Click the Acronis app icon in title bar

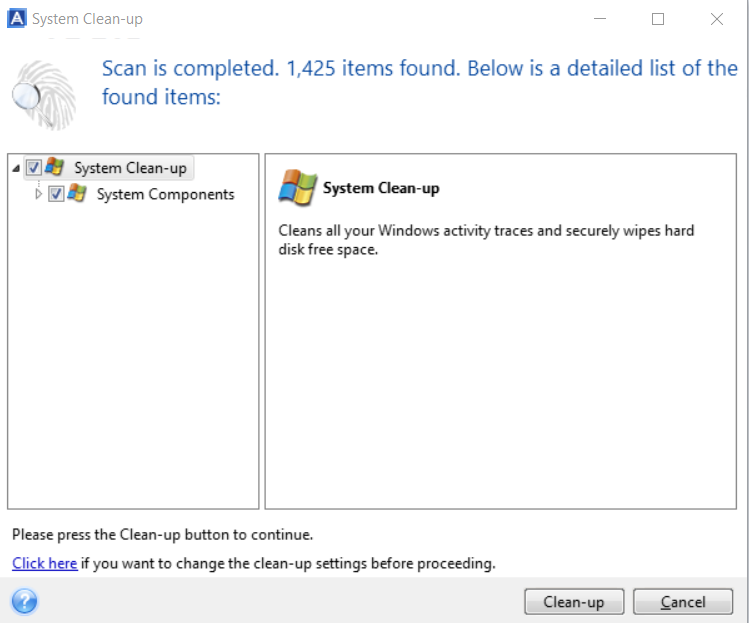click(x=16, y=19)
